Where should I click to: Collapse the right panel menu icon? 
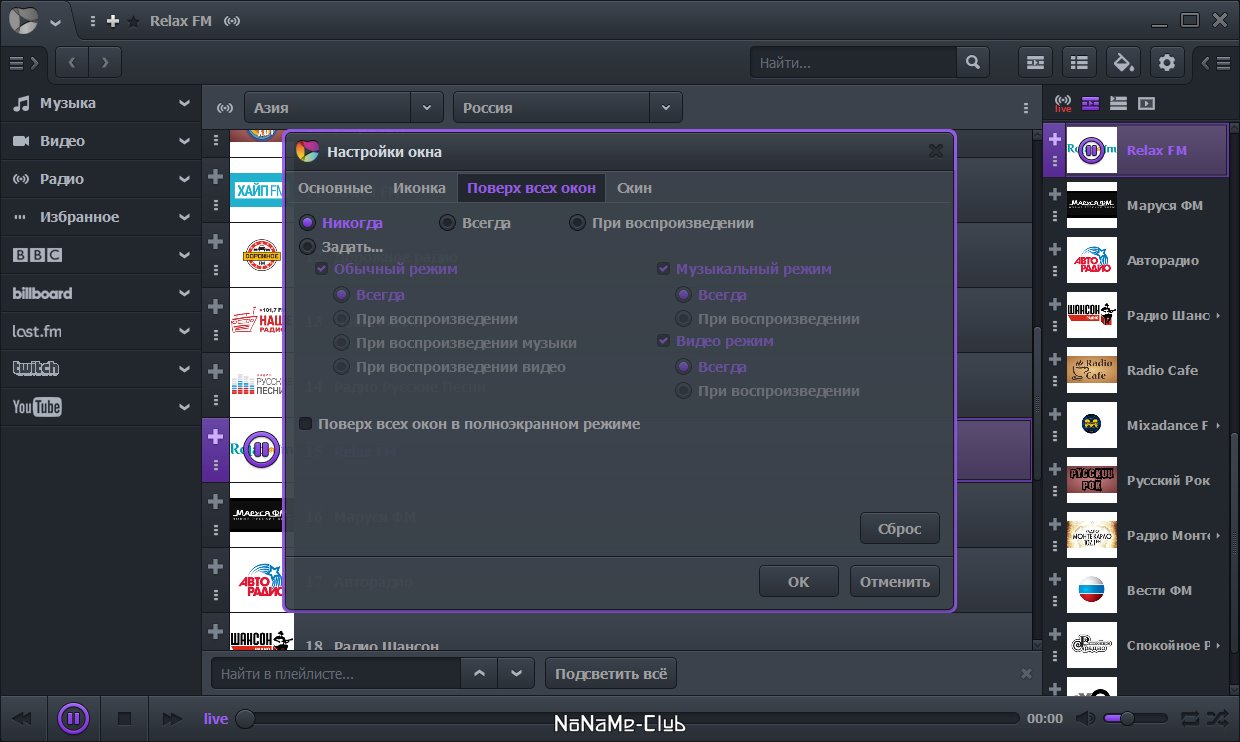pyautogui.click(x=1216, y=62)
